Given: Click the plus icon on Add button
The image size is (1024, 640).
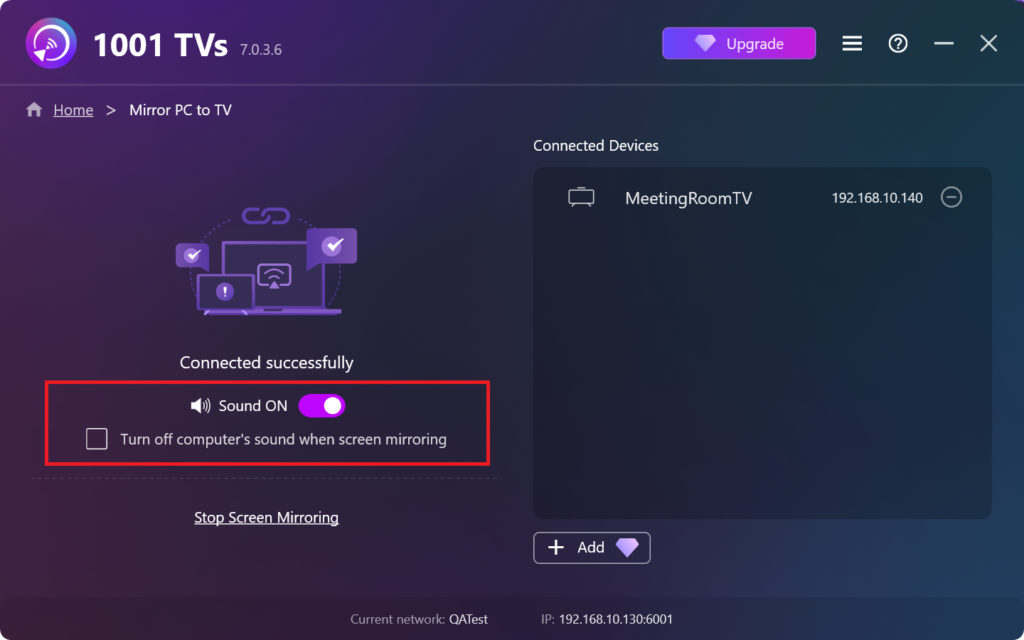Looking at the screenshot, I should pos(556,547).
